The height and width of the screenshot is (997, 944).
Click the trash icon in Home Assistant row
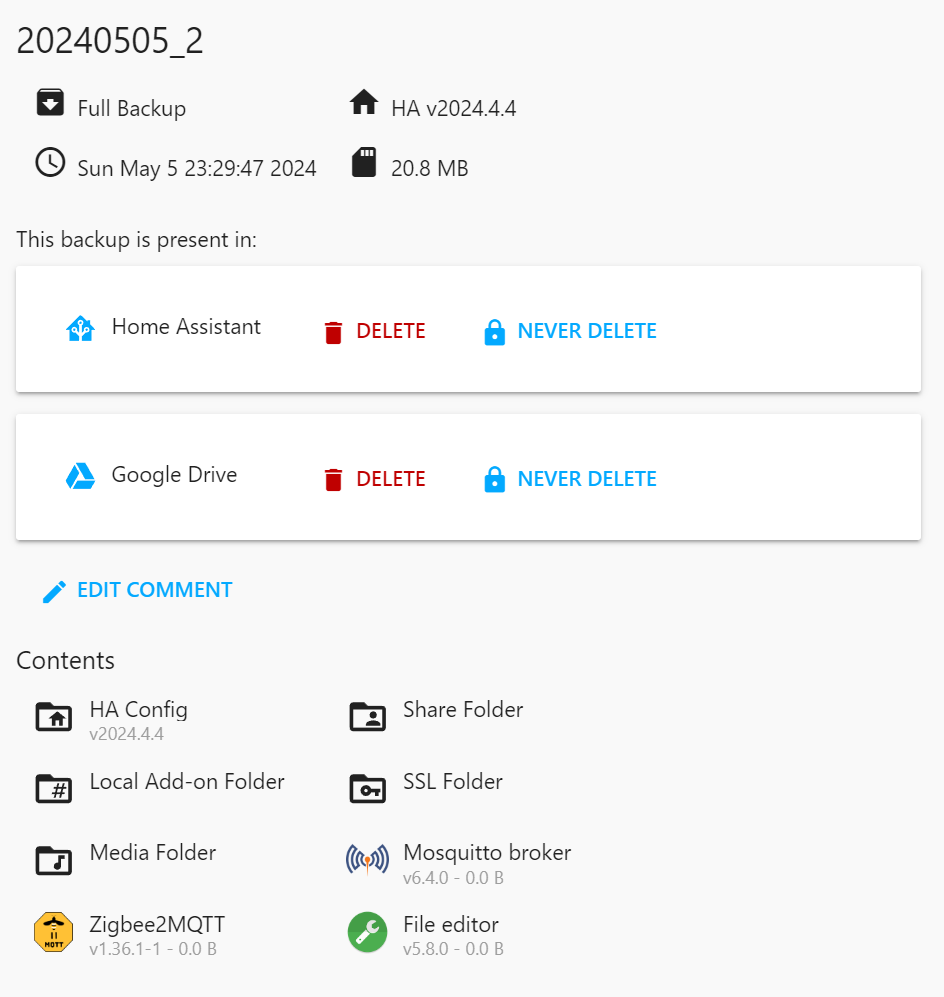pos(333,332)
